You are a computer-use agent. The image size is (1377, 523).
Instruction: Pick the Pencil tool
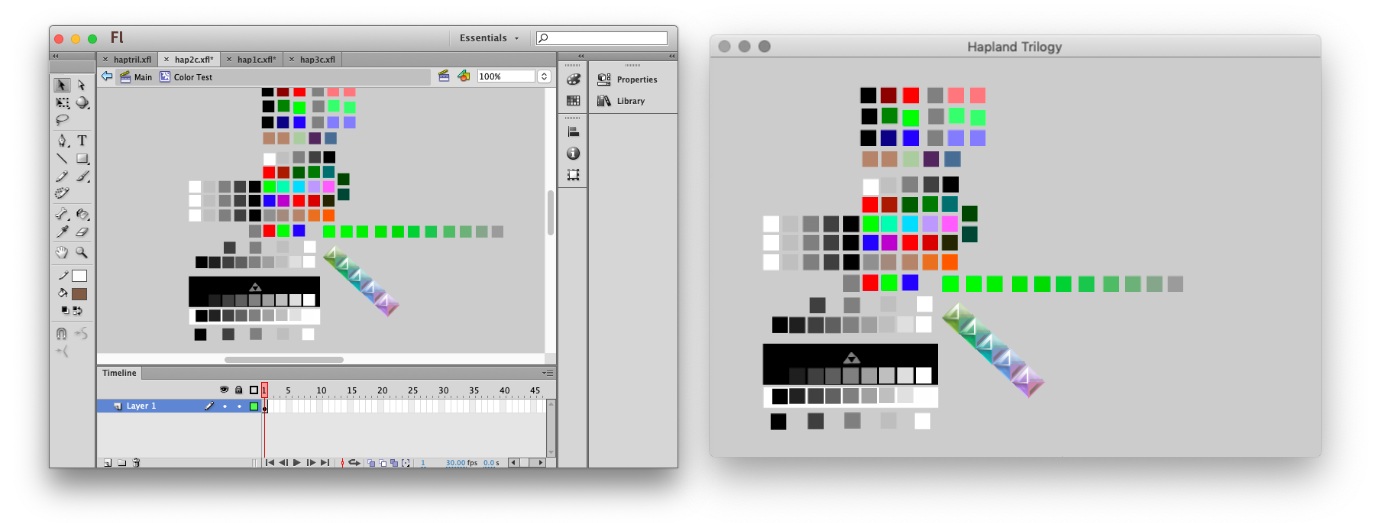point(62,175)
